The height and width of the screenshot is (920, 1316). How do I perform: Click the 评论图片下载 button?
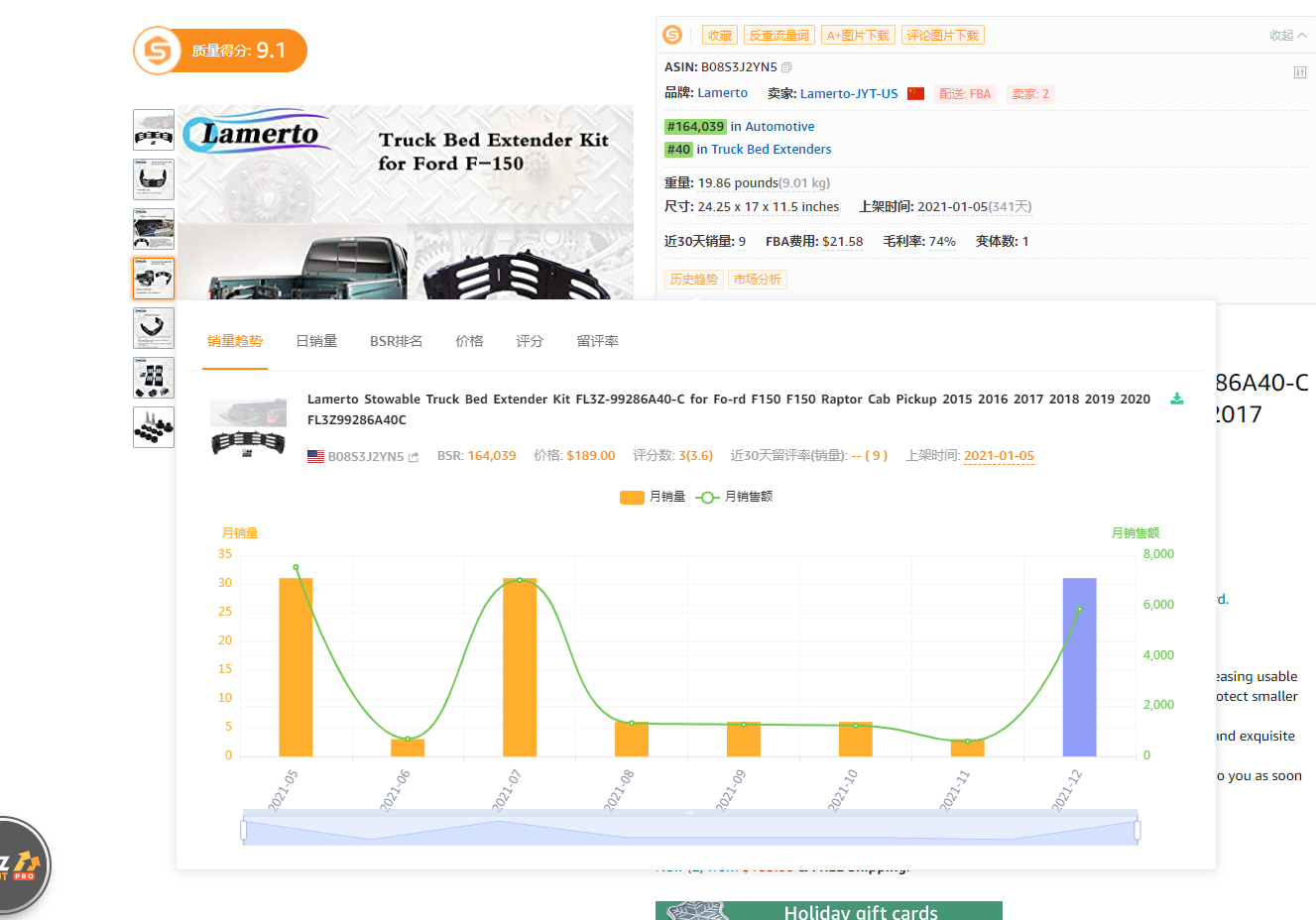pos(942,36)
